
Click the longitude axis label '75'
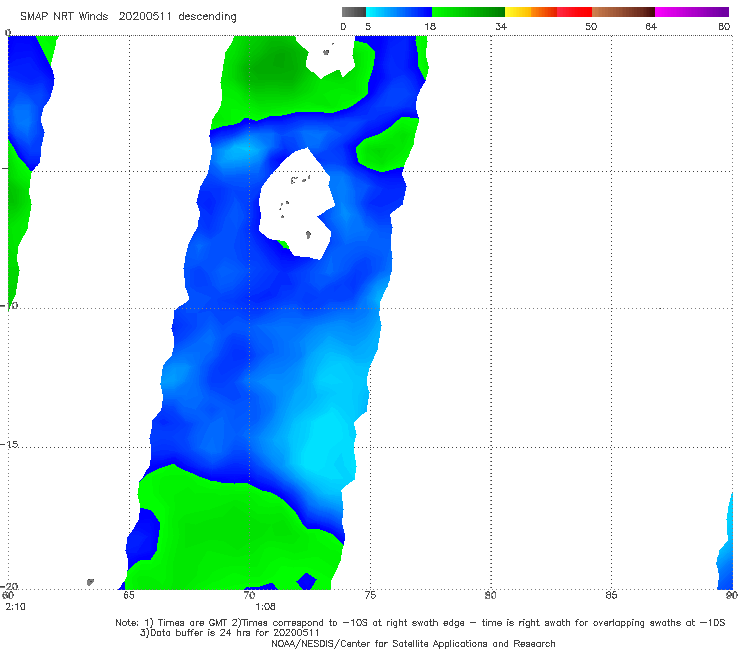click(x=370, y=595)
